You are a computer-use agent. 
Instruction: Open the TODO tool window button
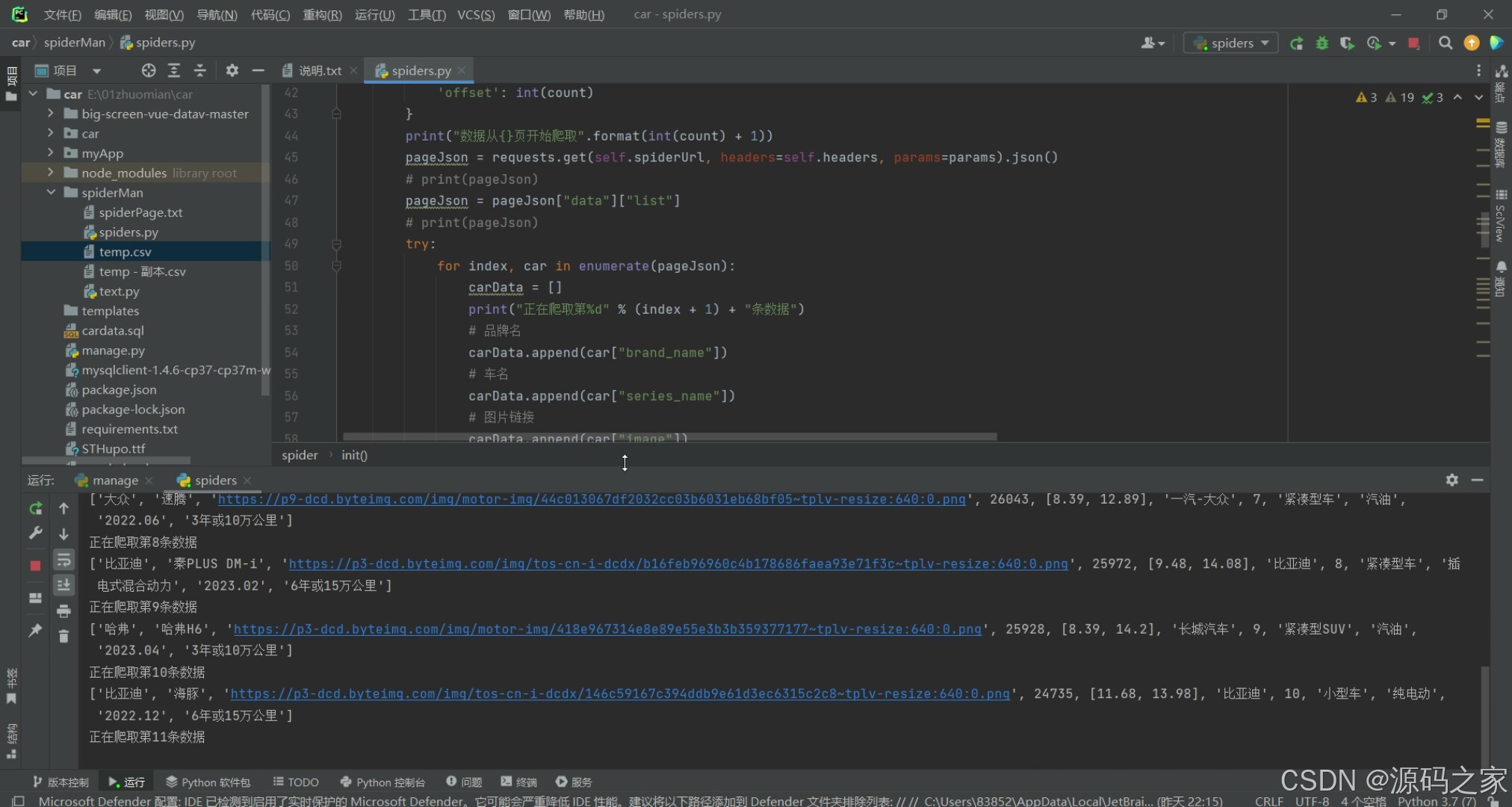296,782
